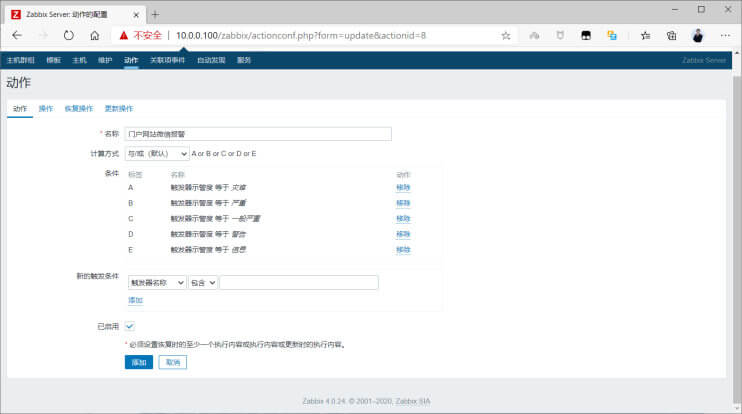742x414 pixels.
Task: Remove condition B (严重)
Action: coord(403,203)
